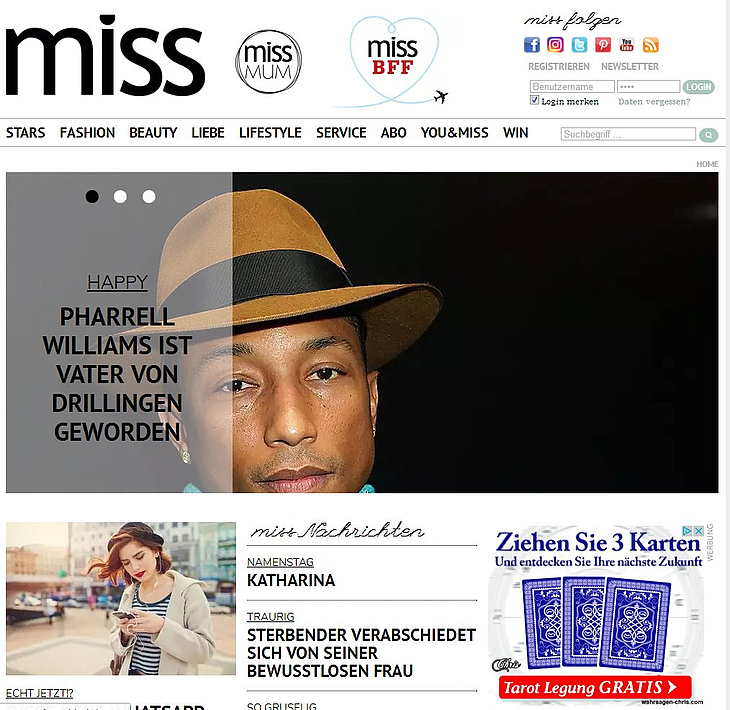Open the miss Facebook page icon
Image resolution: width=730 pixels, height=710 pixels.
pyautogui.click(x=532, y=45)
